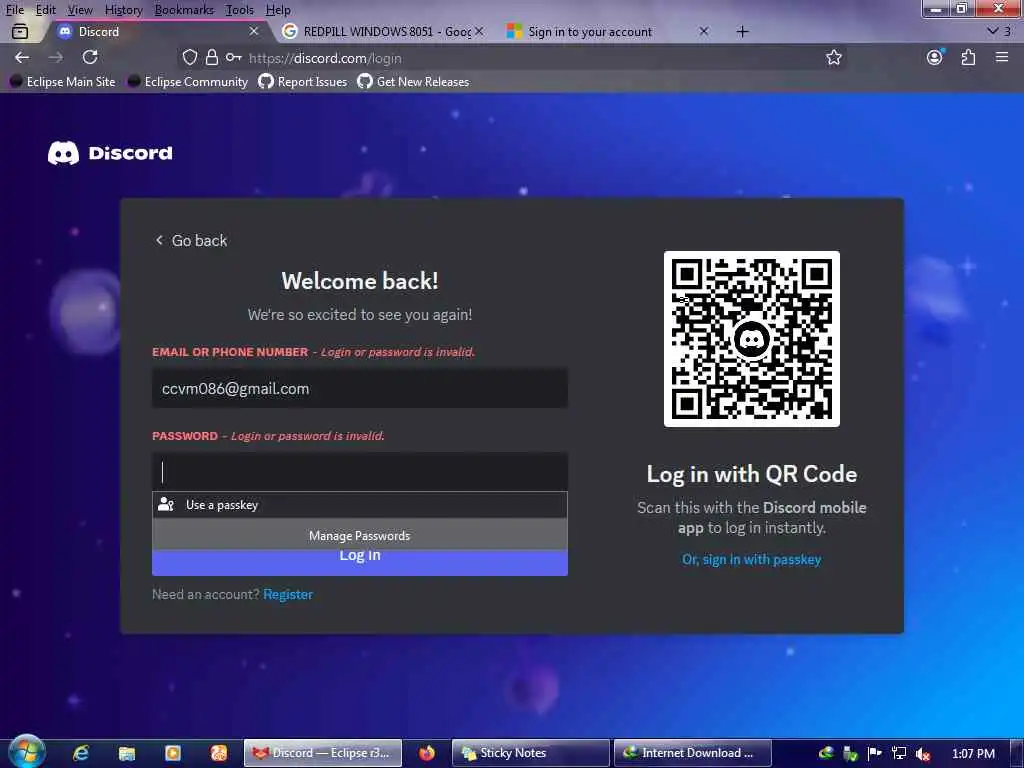Open a new browser tab

pyautogui.click(x=743, y=31)
